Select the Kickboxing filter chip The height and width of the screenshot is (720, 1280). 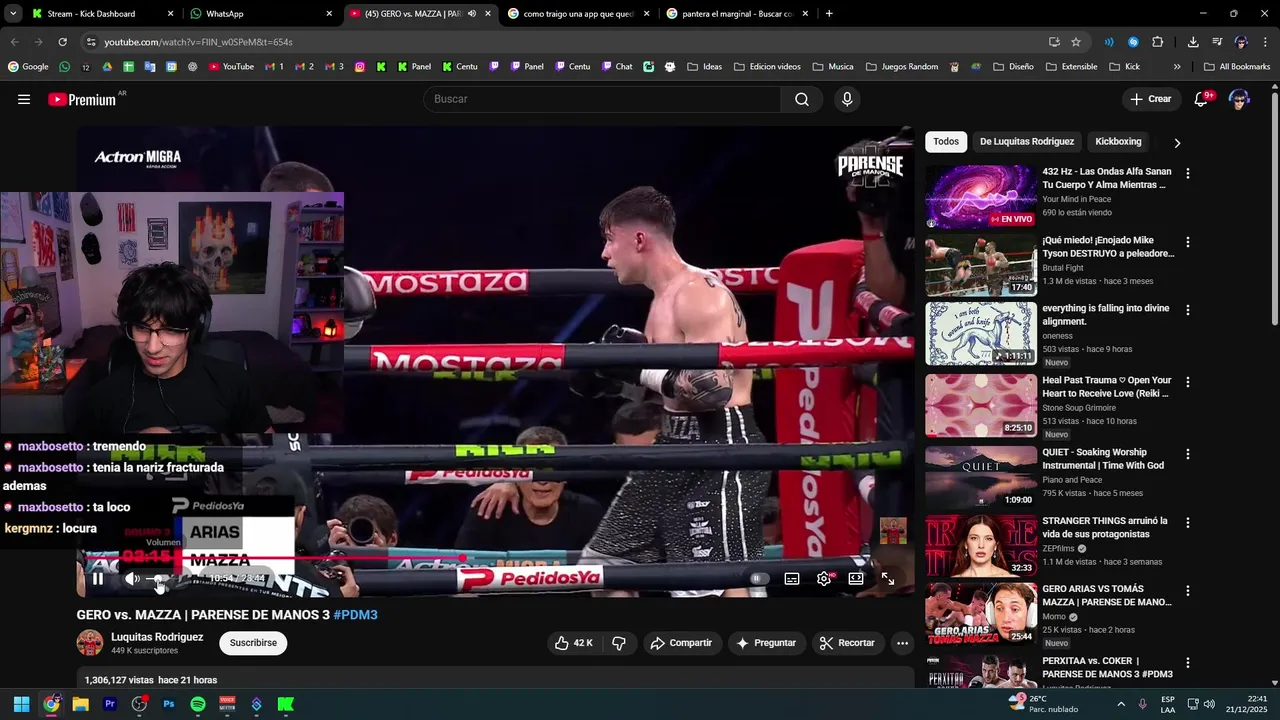[x=1118, y=142]
